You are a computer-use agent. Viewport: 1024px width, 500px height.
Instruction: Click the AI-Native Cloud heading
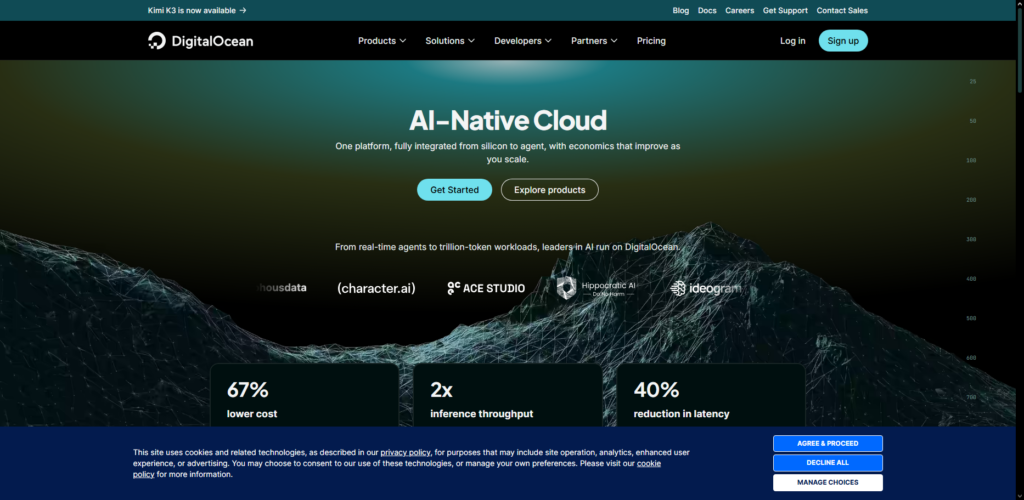pos(508,121)
